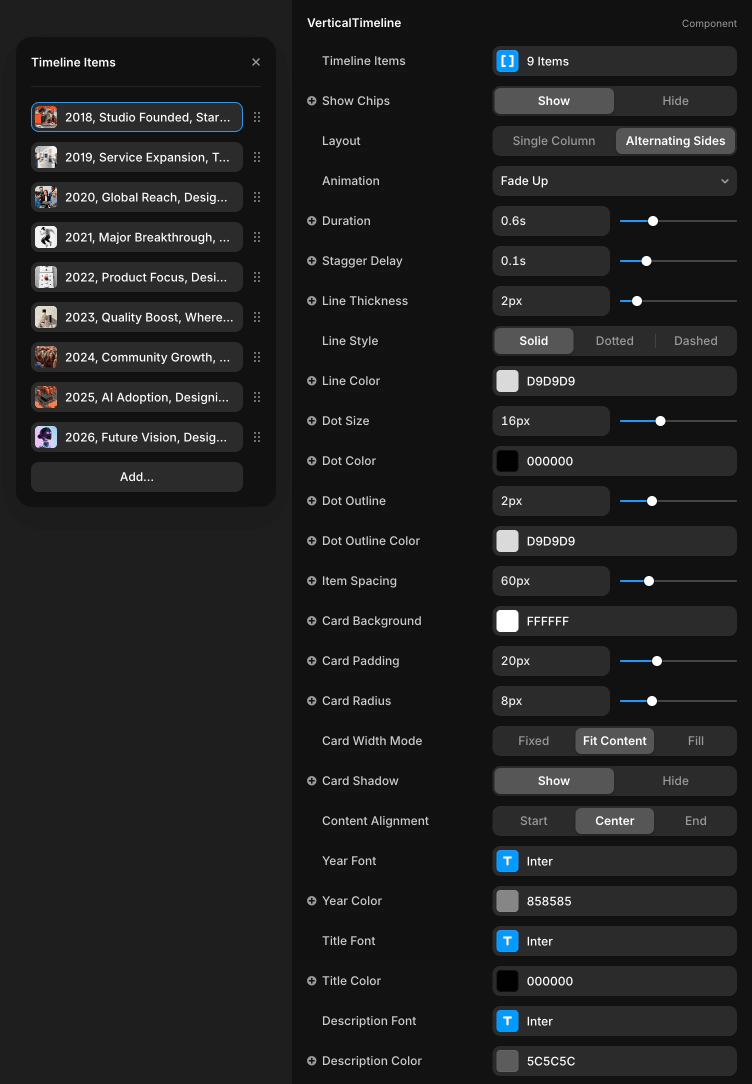Click the drag handle for 2025 AI Adoption item

[x=257, y=397]
